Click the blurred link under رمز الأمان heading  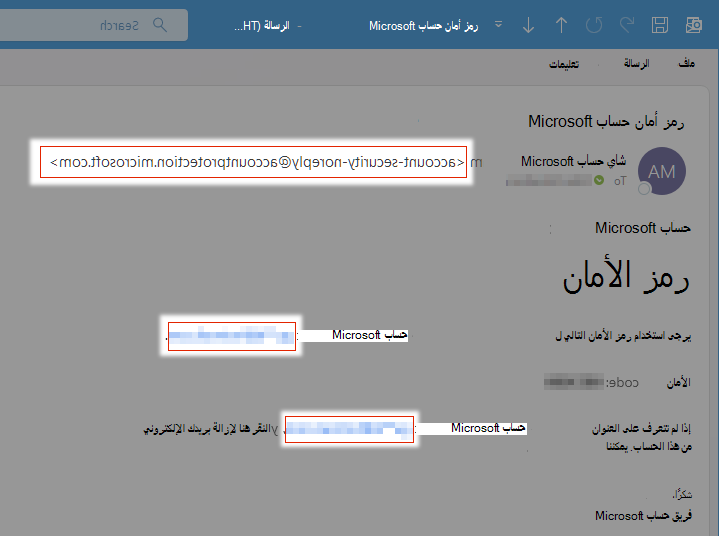[232, 336]
